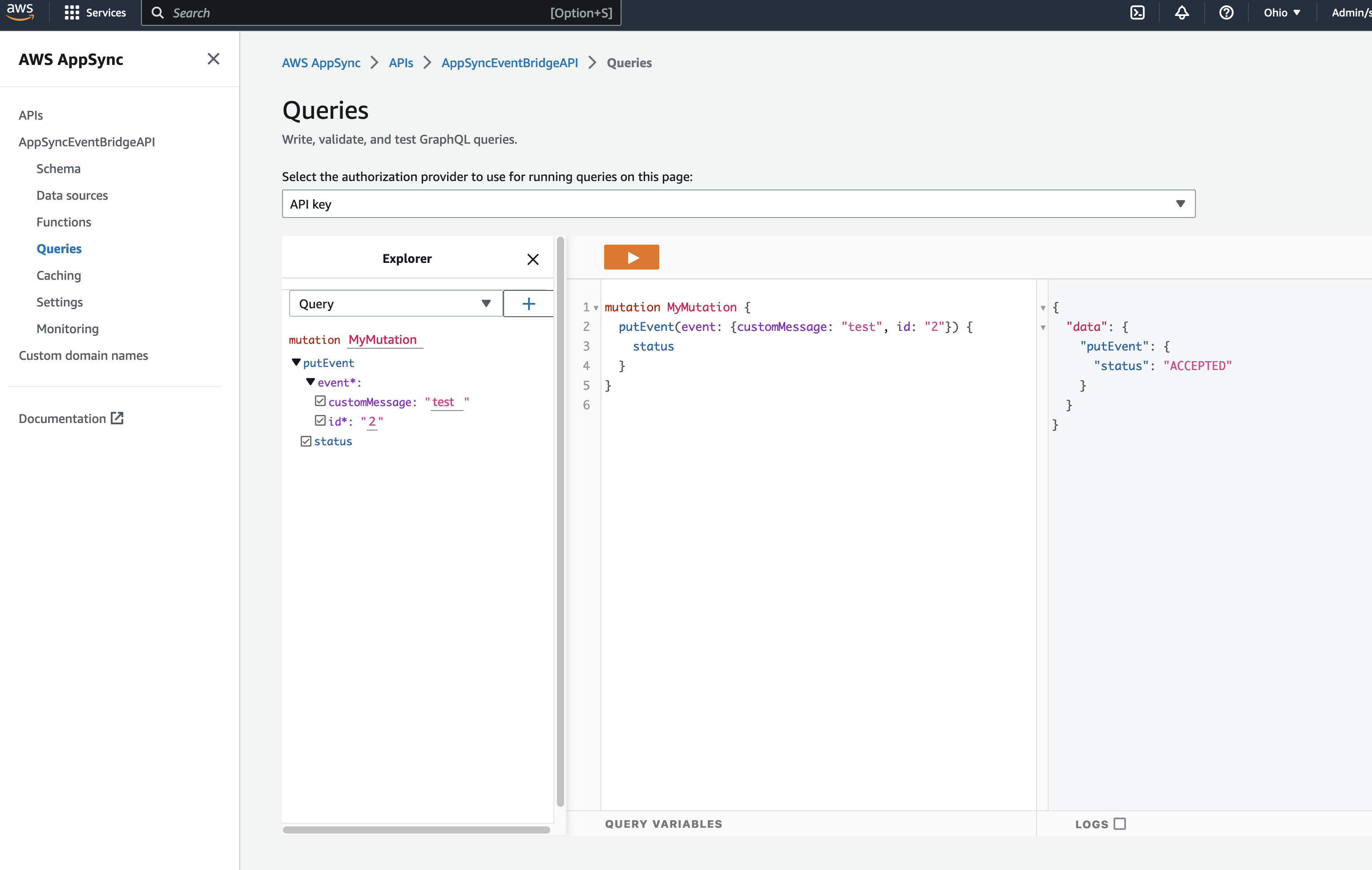Open the Services grid menu

click(95, 12)
